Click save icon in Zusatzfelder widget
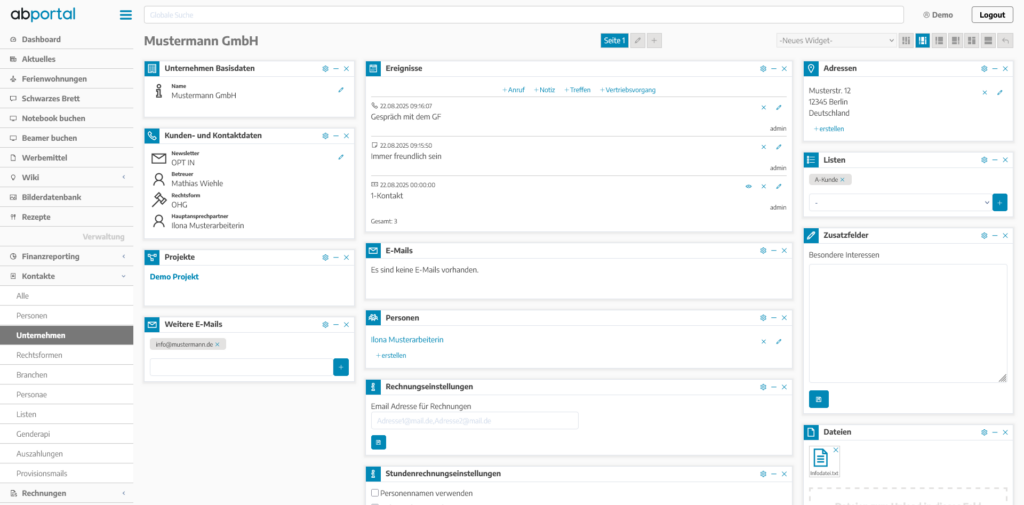The image size is (1024, 505). click(818, 399)
